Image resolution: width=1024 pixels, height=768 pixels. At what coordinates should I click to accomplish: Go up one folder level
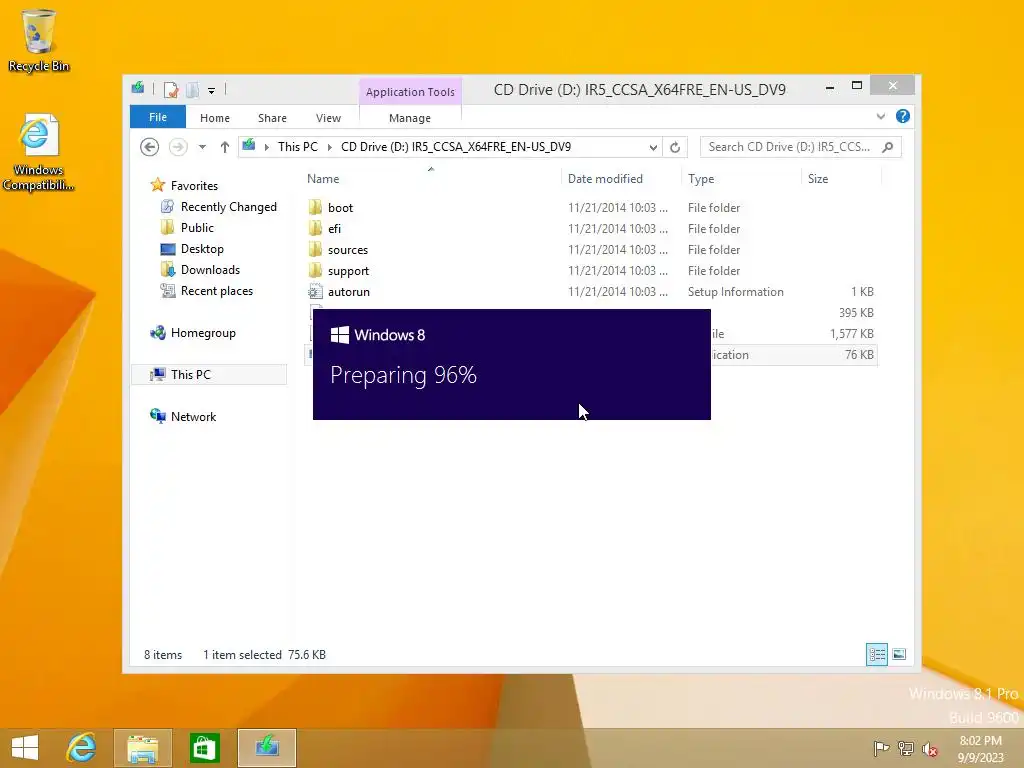(225, 148)
